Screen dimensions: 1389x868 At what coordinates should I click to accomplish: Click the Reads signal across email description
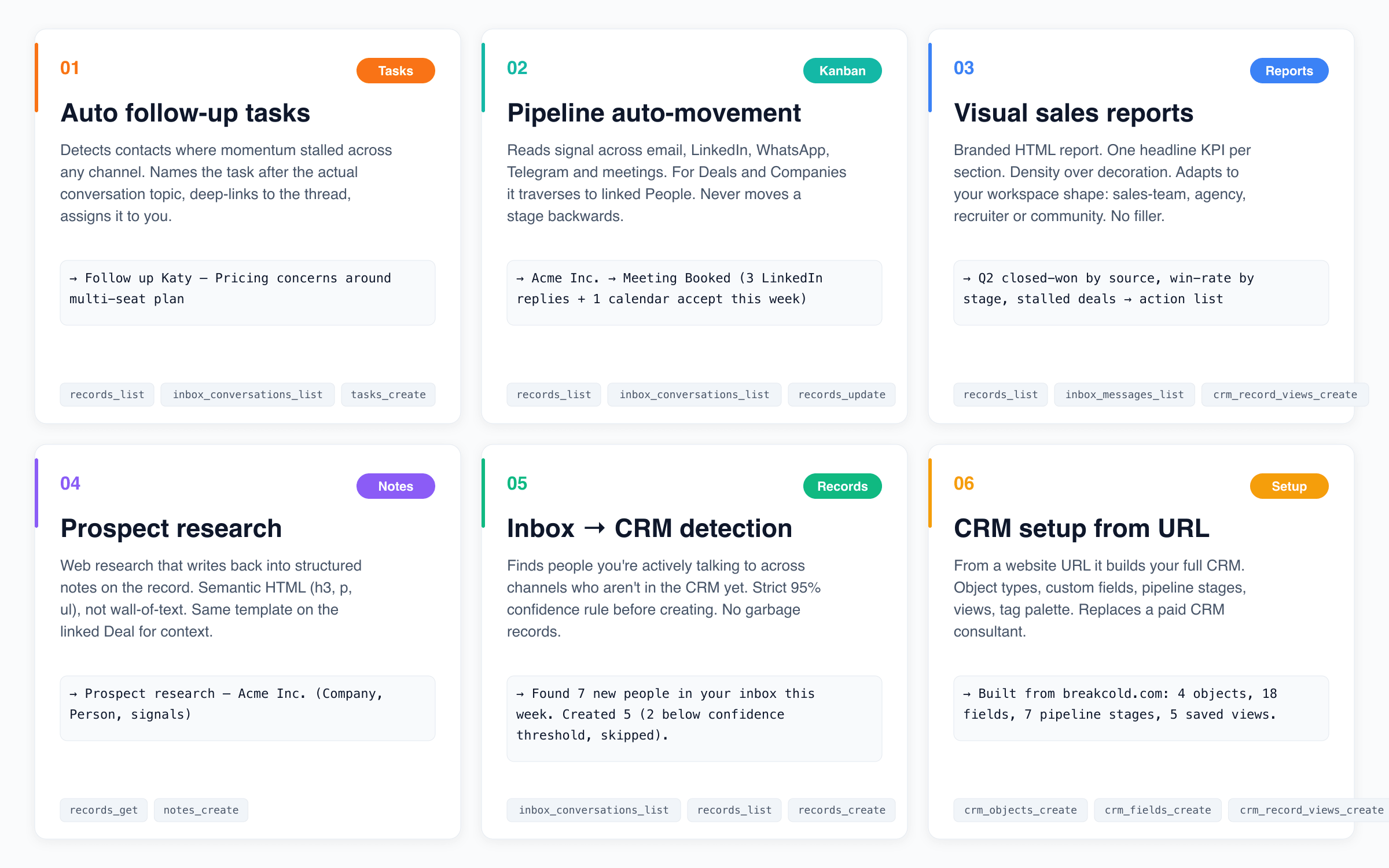point(677,183)
